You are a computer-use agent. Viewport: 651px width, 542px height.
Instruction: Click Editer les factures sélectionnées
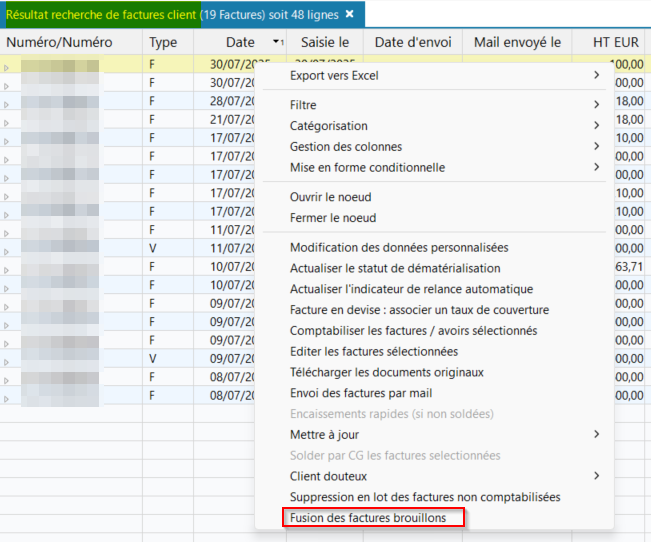pos(374,351)
